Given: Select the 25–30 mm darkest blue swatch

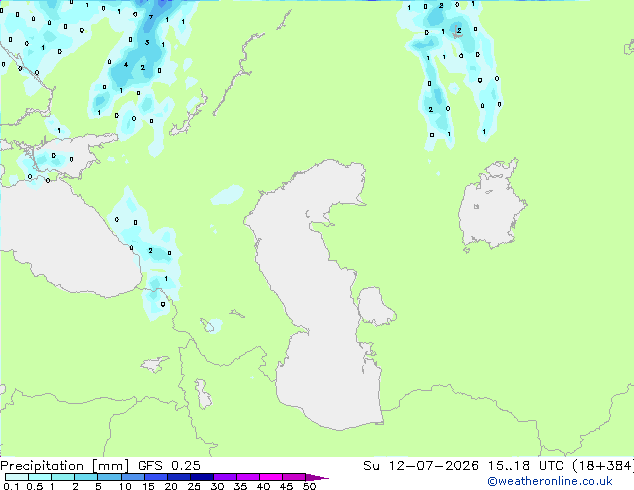Looking at the screenshot, I should (x=202, y=477).
